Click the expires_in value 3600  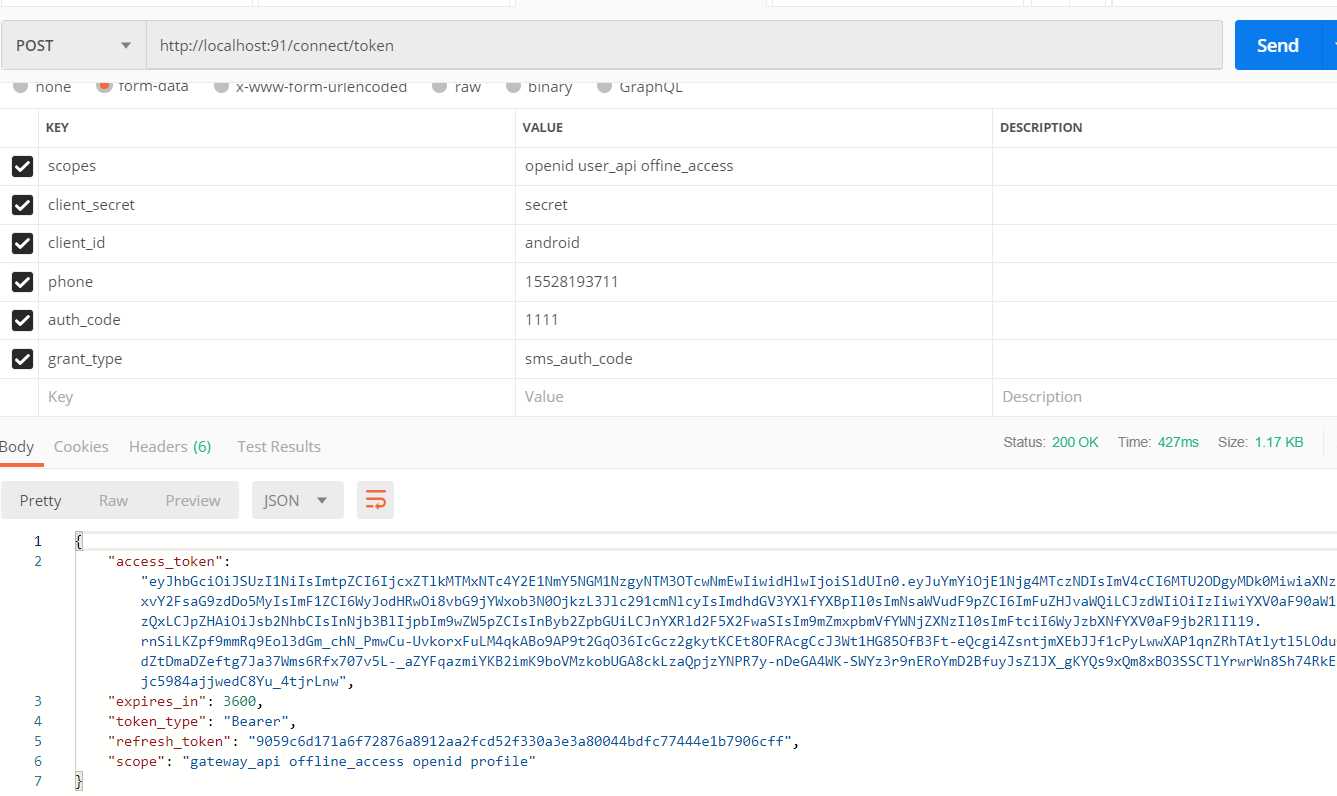click(x=240, y=701)
